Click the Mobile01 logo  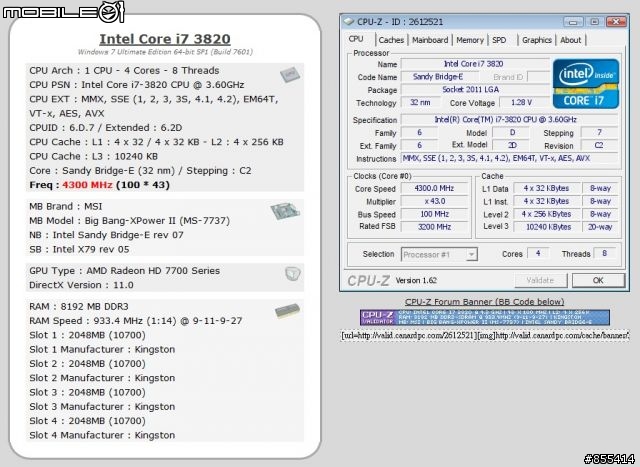tap(63, 12)
